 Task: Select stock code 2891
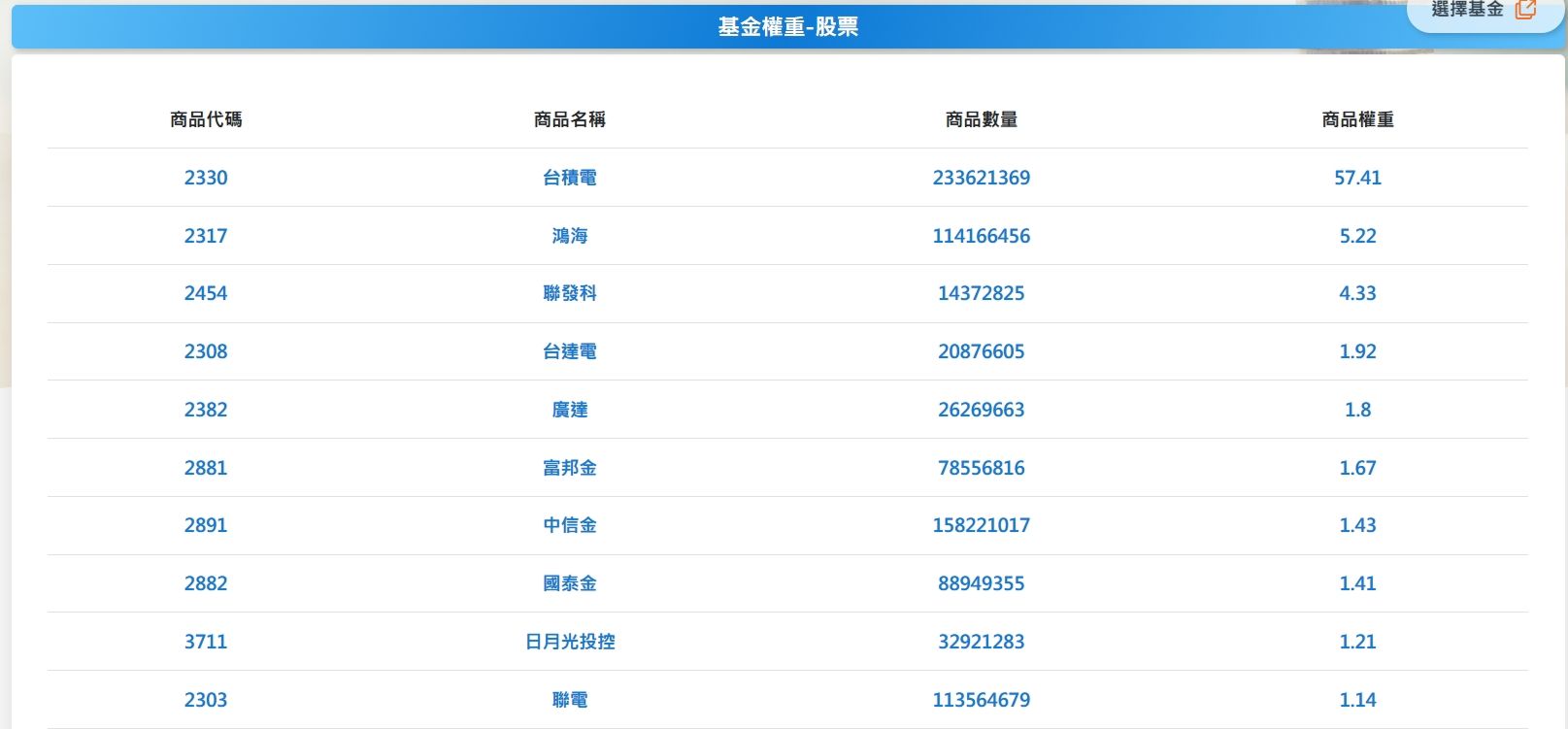(x=206, y=525)
